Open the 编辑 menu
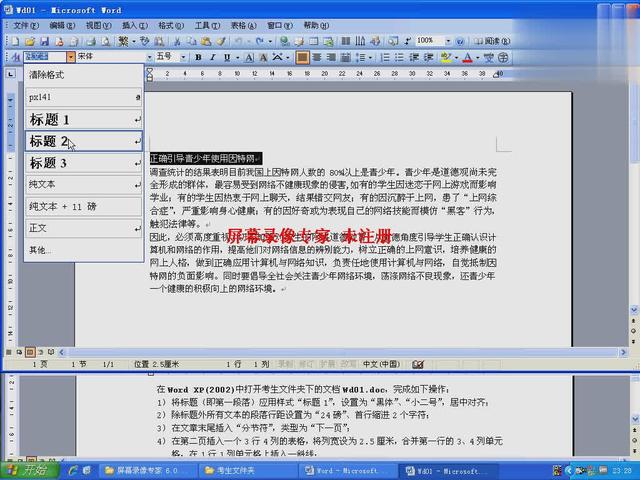 pos(62,25)
